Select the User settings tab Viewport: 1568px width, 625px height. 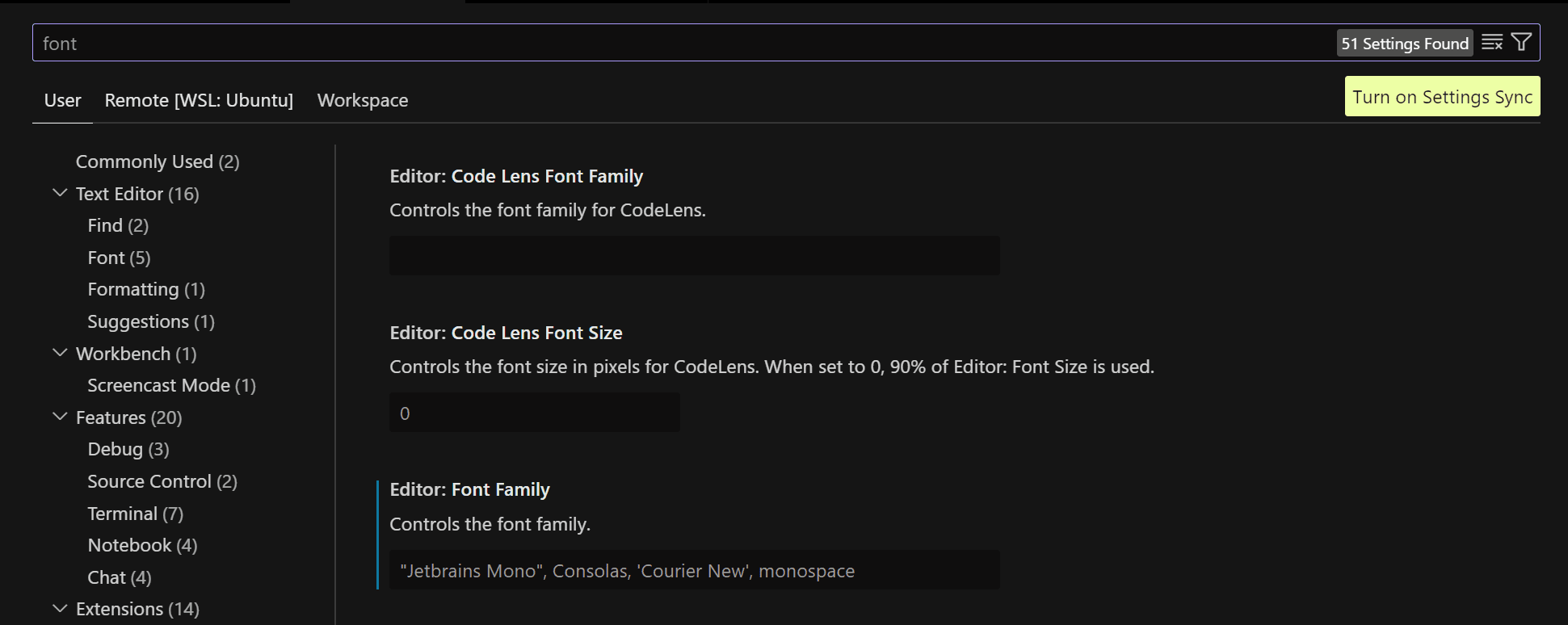pyautogui.click(x=62, y=100)
